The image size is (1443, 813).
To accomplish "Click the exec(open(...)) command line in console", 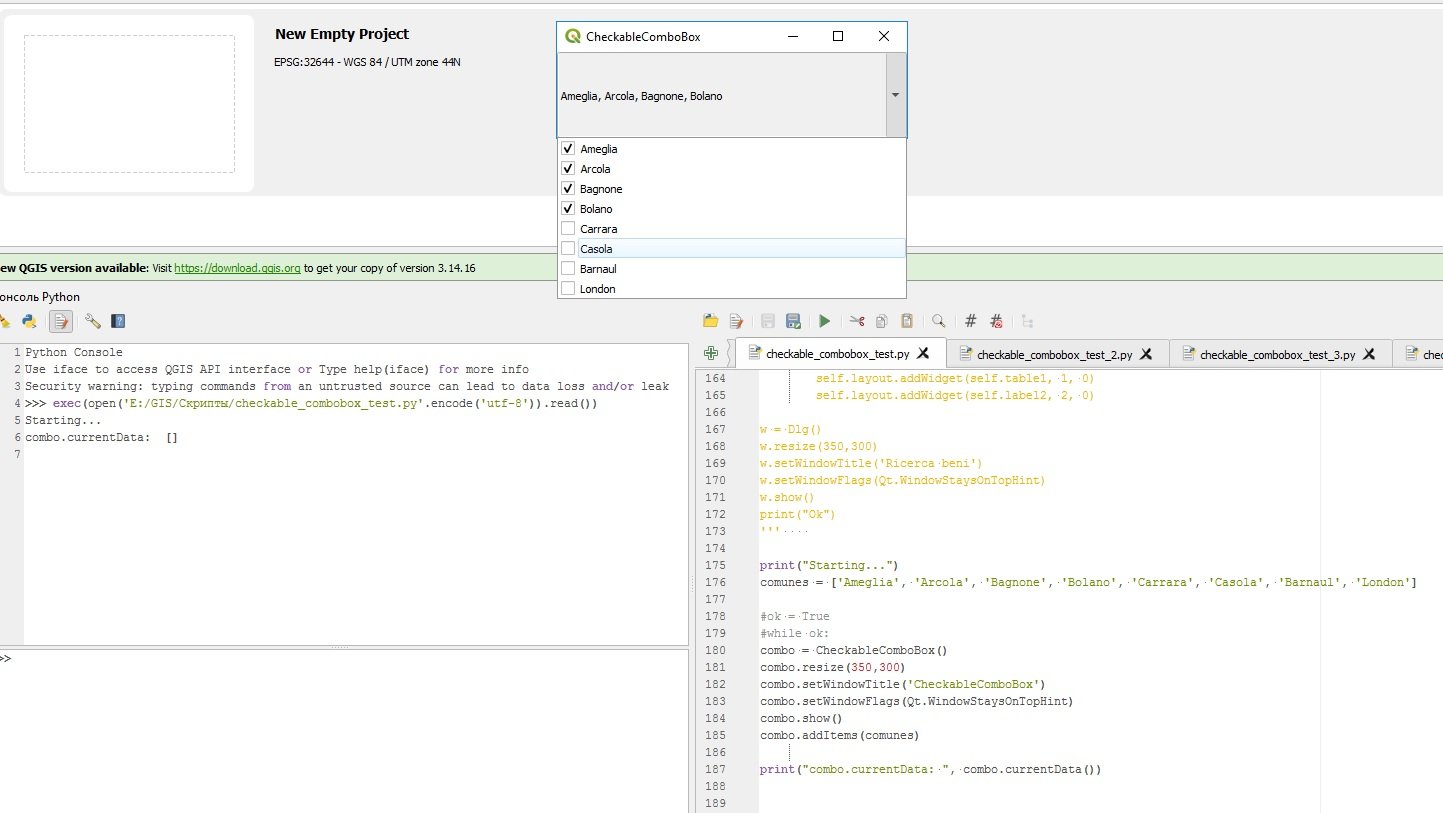I will pos(311,403).
